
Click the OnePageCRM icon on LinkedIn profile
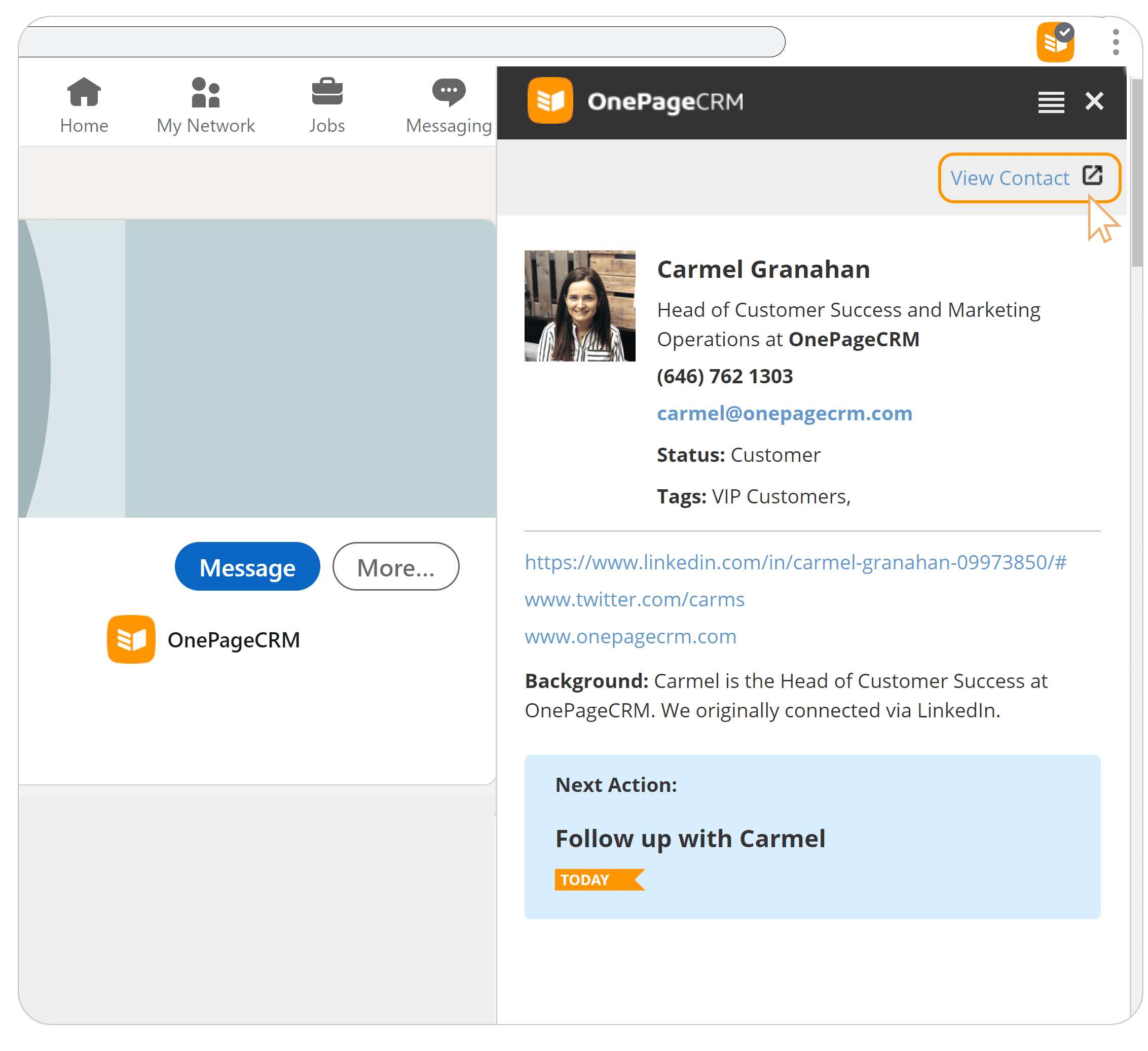coord(131,639)
